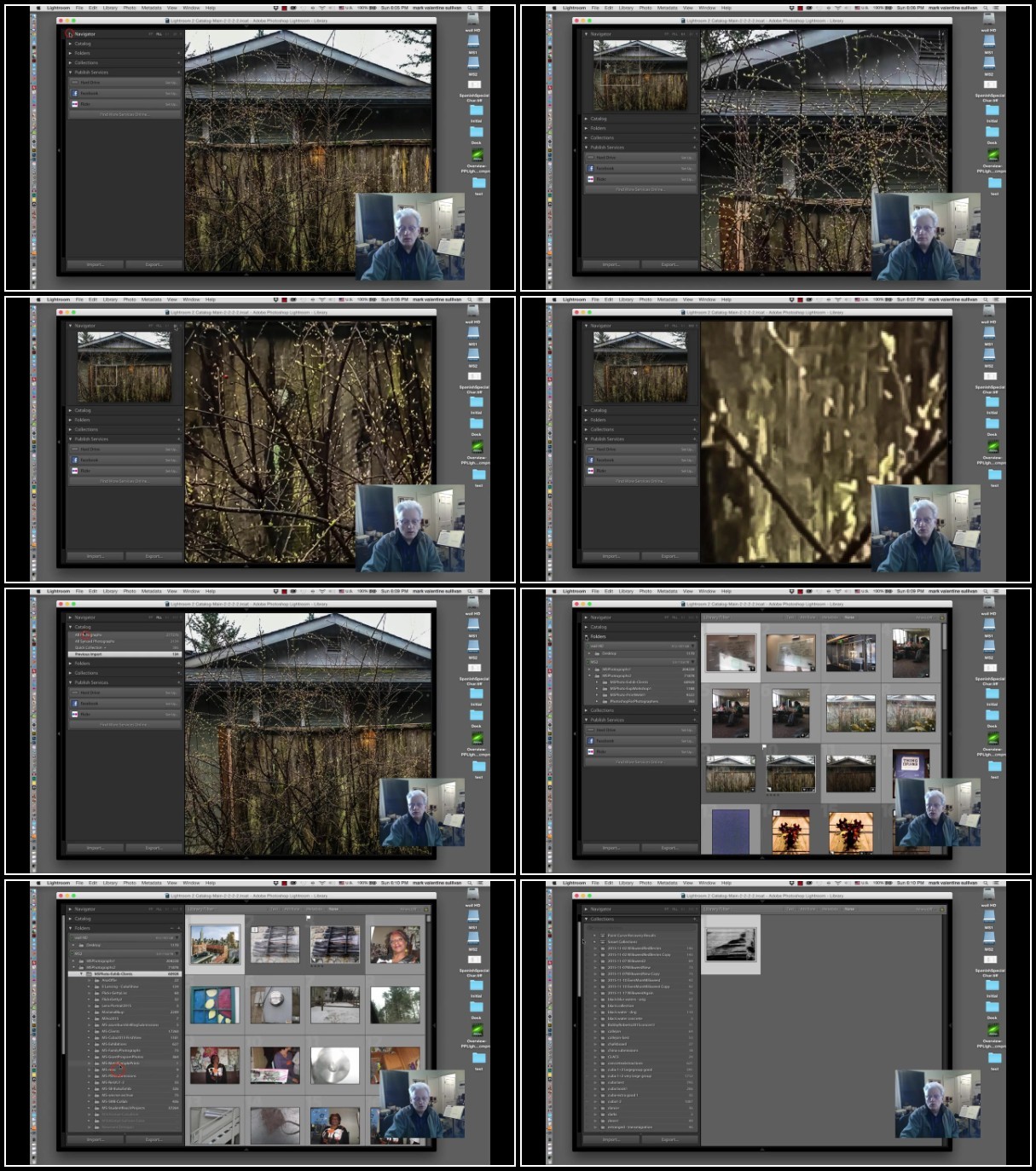Open the Metadata menu above the collections list window
This screenshot has height=1171, width=1036.
pos(667,883)
